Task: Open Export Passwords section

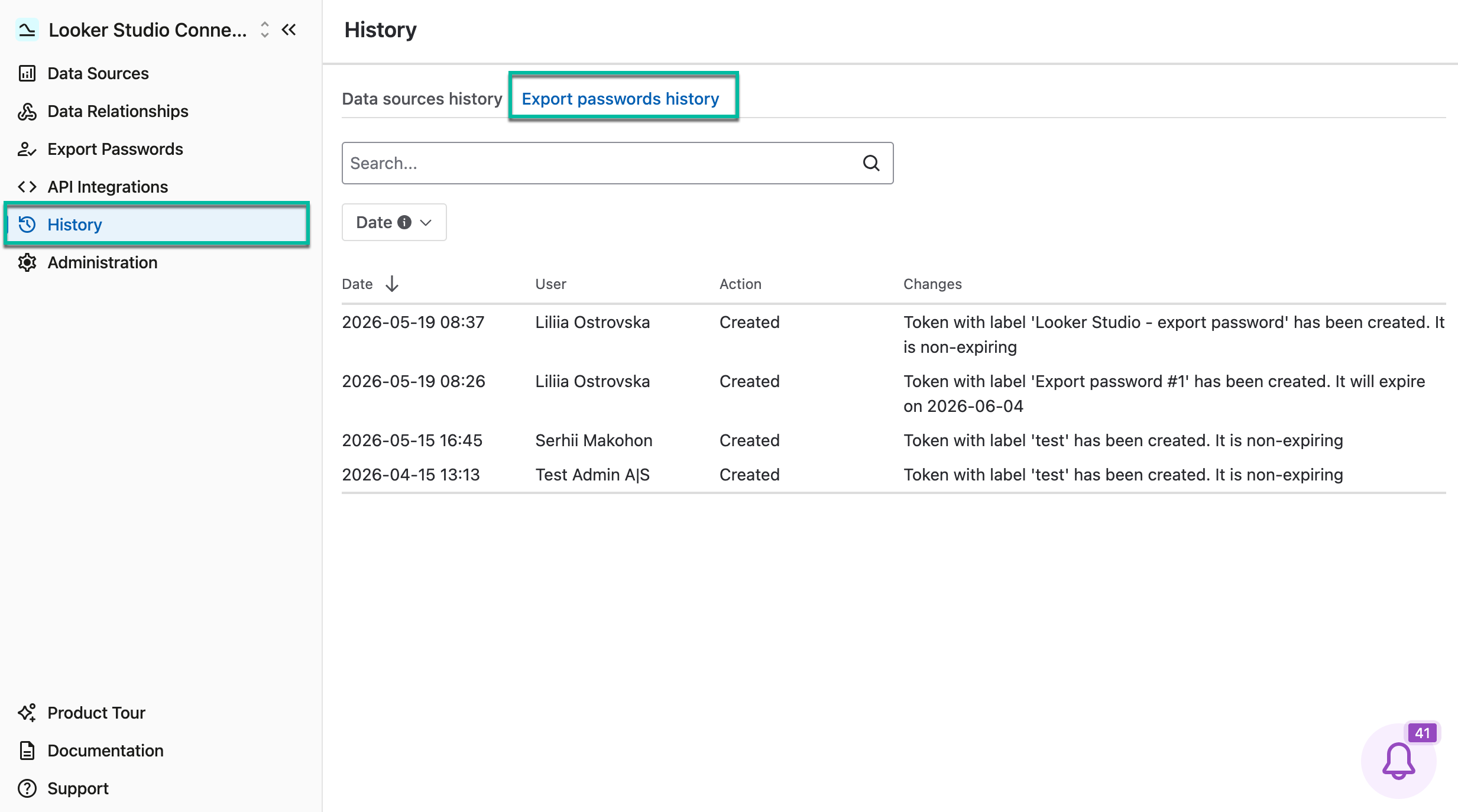Action: (115, 149)
